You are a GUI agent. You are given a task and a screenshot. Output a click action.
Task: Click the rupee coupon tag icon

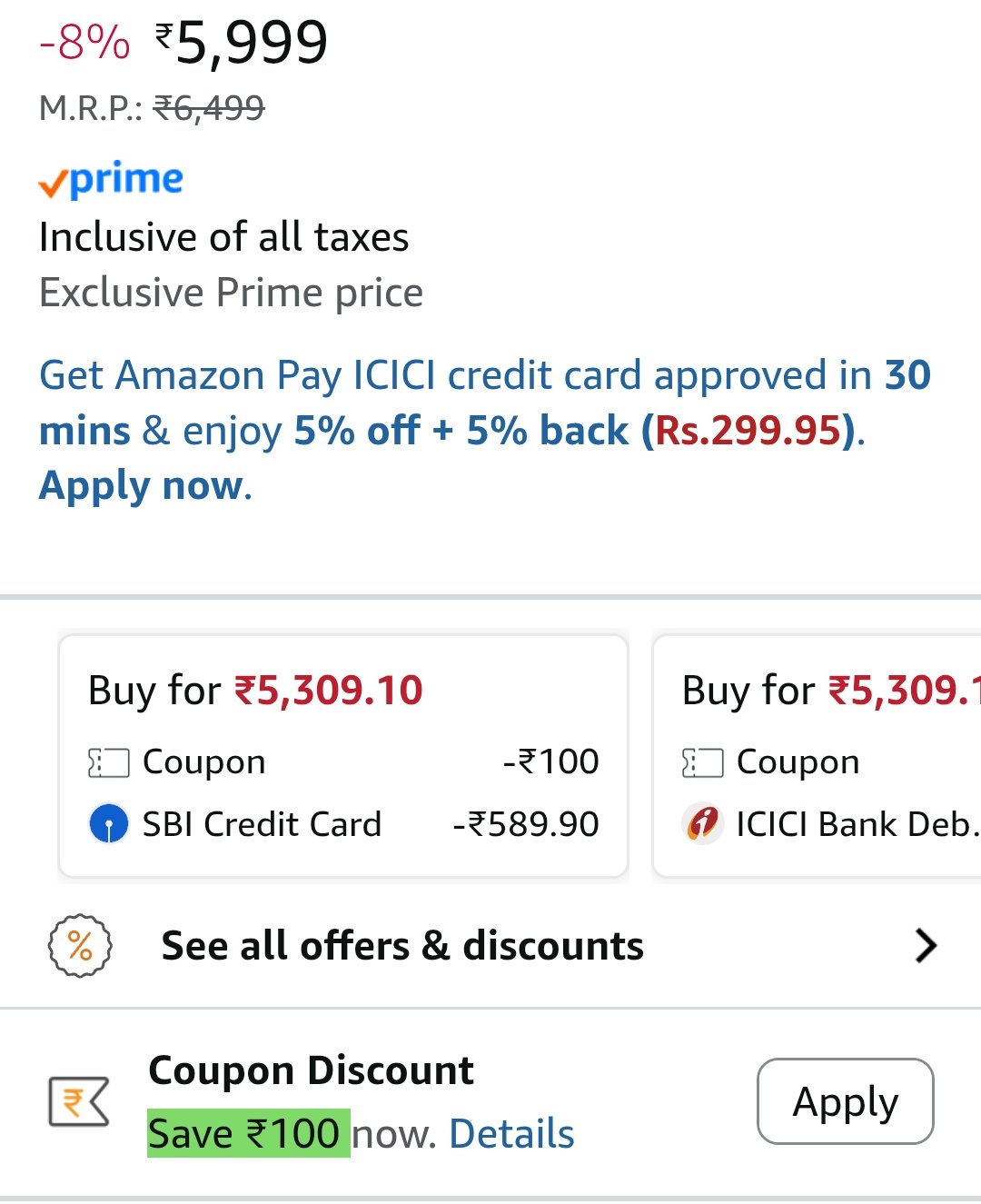click(78, 1101)
